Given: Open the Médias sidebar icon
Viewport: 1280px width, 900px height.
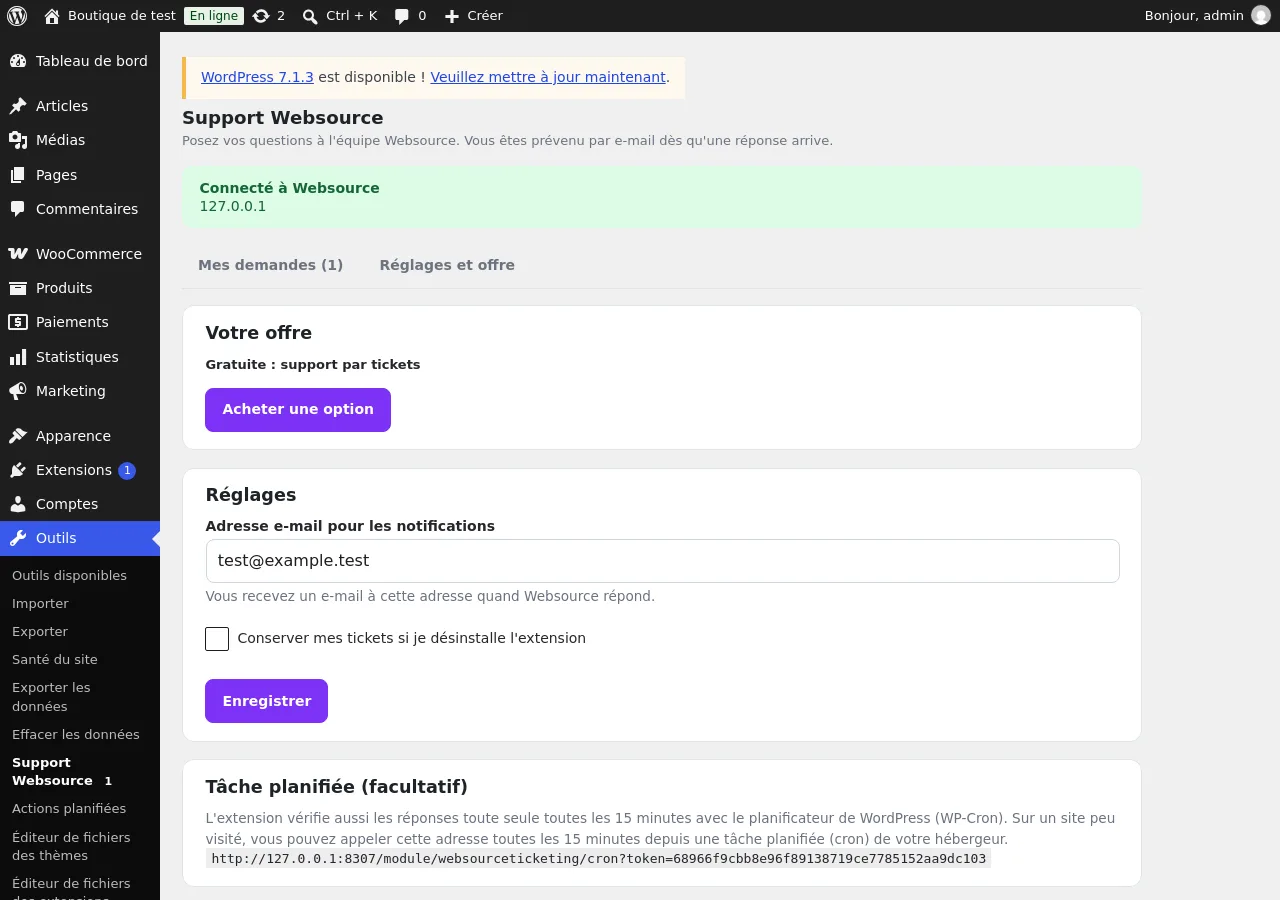Looking at the screenshot, I should [18, 140].
